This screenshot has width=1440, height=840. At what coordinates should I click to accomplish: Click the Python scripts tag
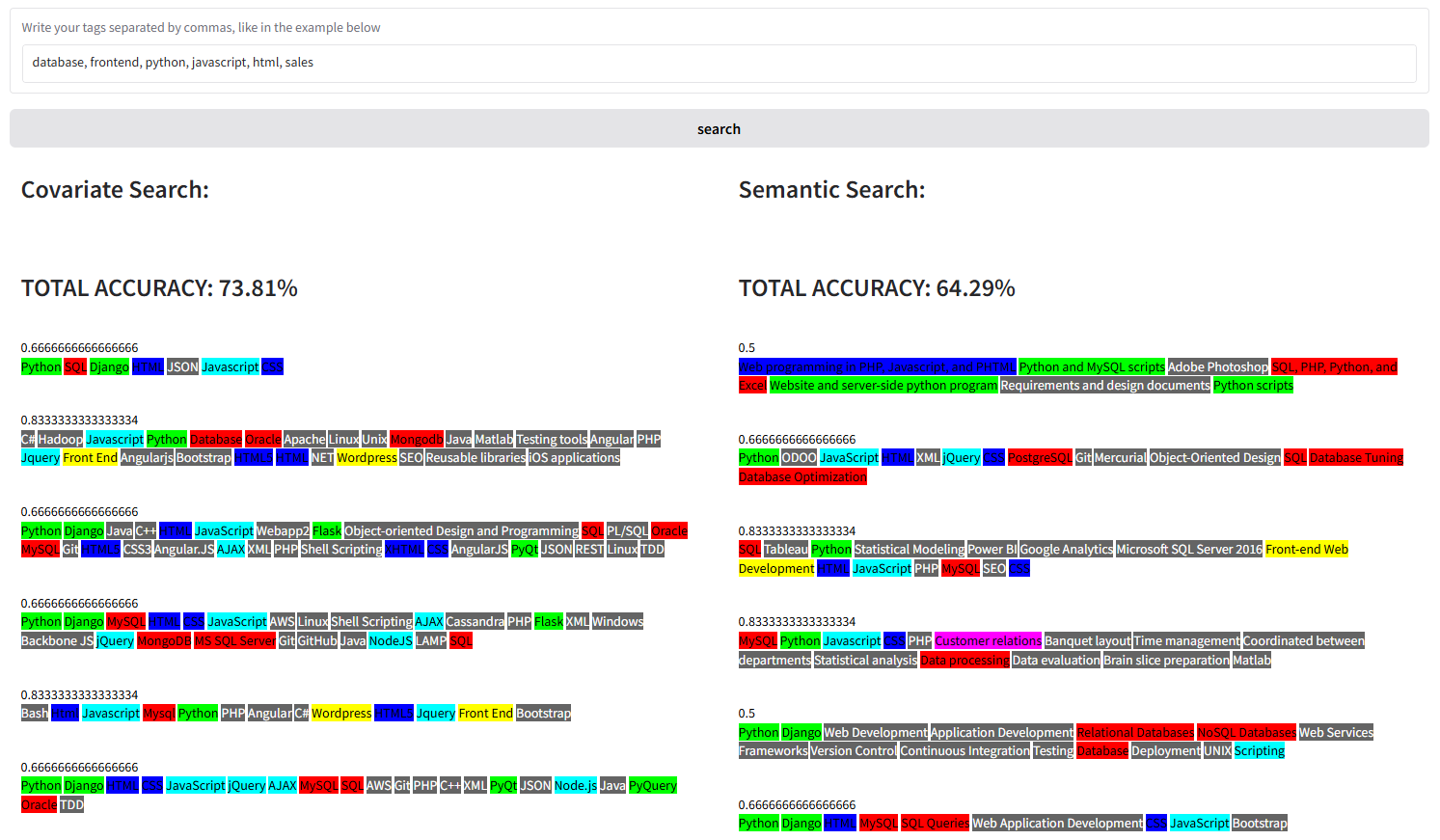tap(1253, 386)
